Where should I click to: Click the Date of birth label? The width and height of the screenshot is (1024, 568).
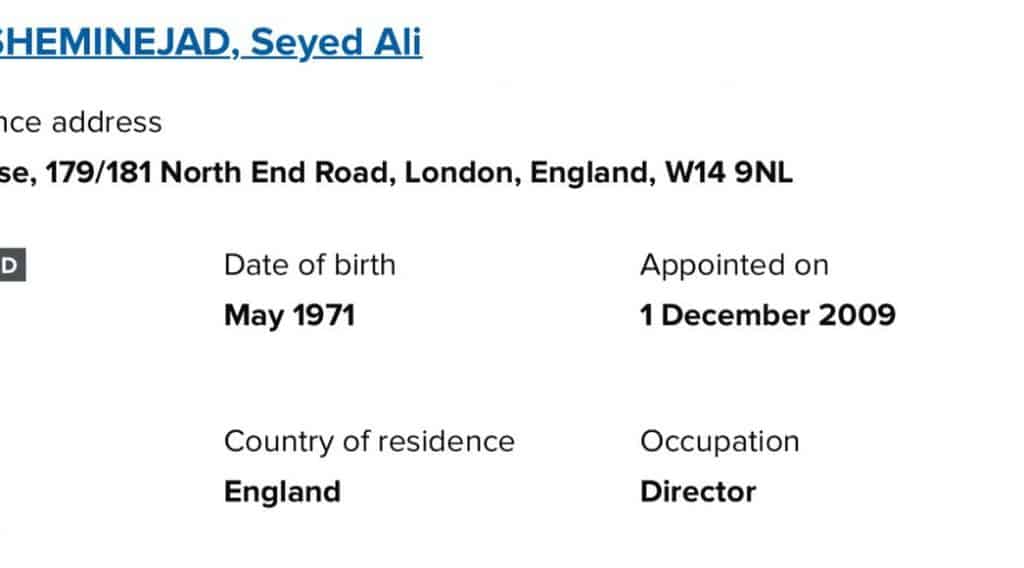pos(309,265)
